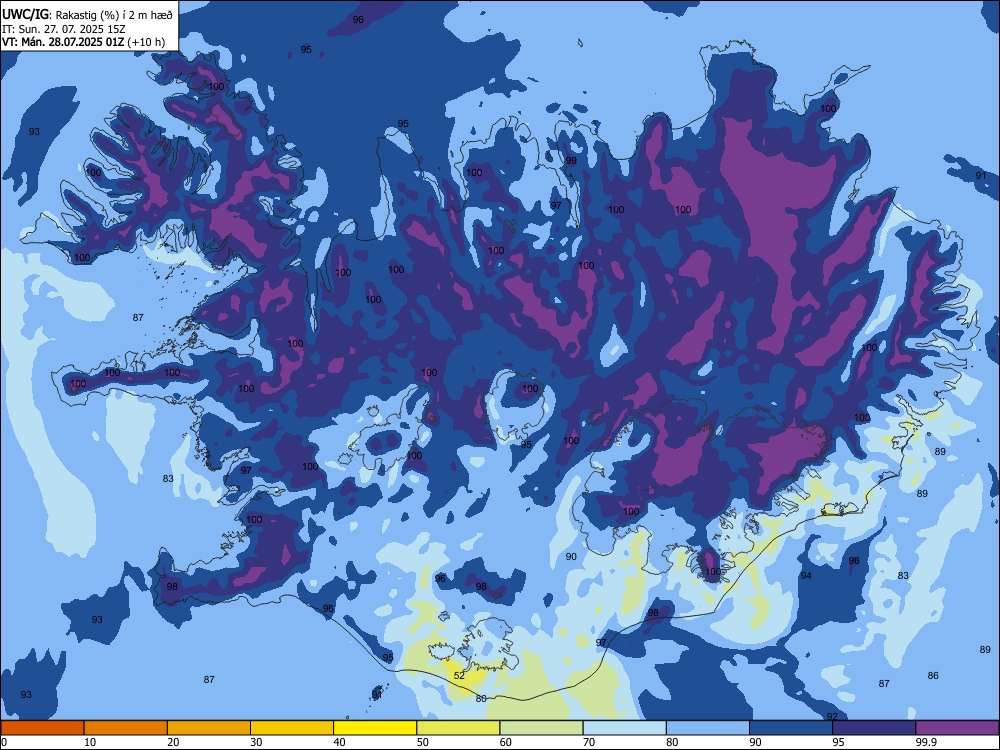1000x750 pixels.
Task: Click the init time line 'IT: Sun. 27. 07. 2025 15Z'
Action: (64, 29)
